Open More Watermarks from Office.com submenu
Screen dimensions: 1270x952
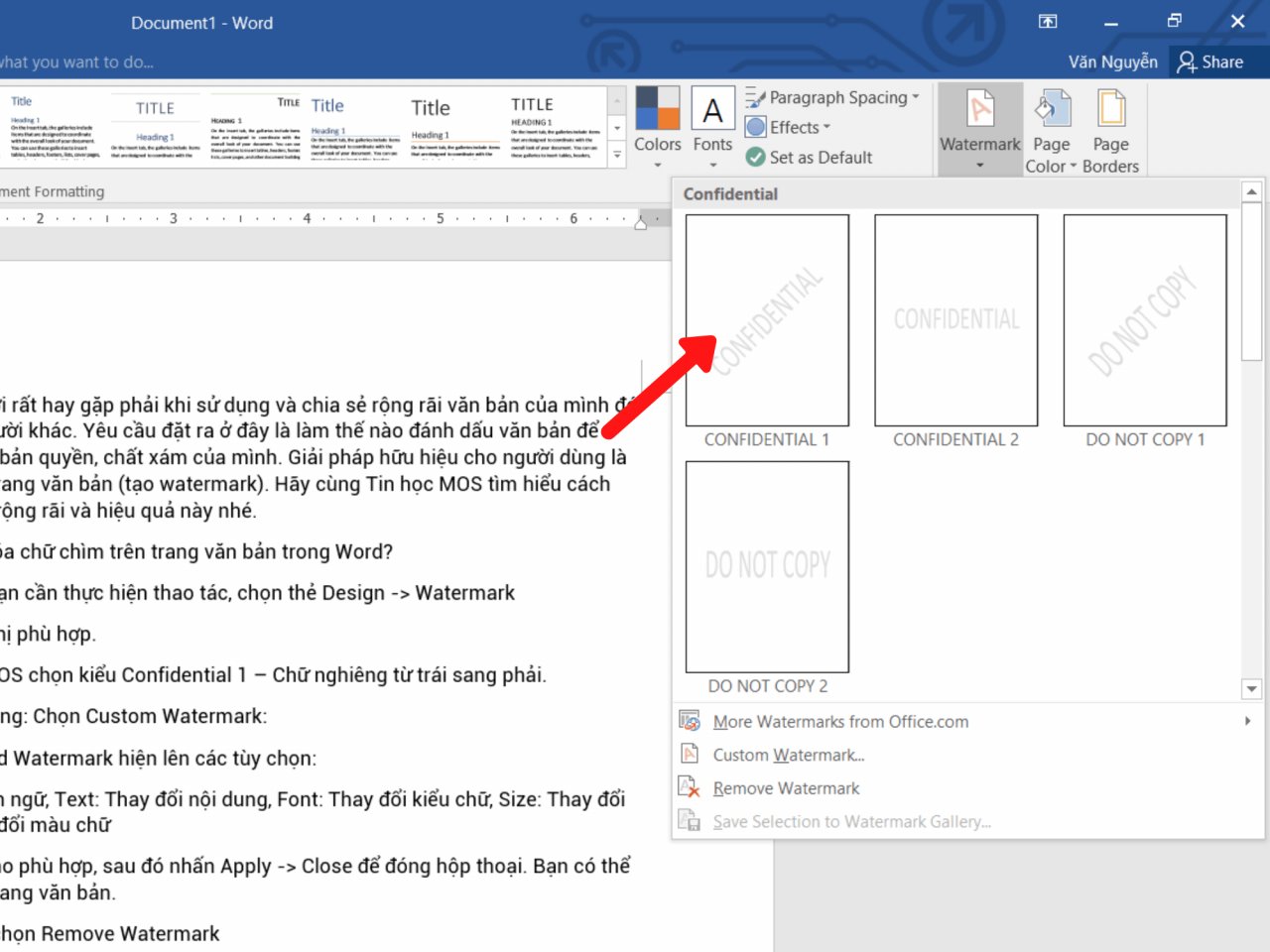pos(839,722)
